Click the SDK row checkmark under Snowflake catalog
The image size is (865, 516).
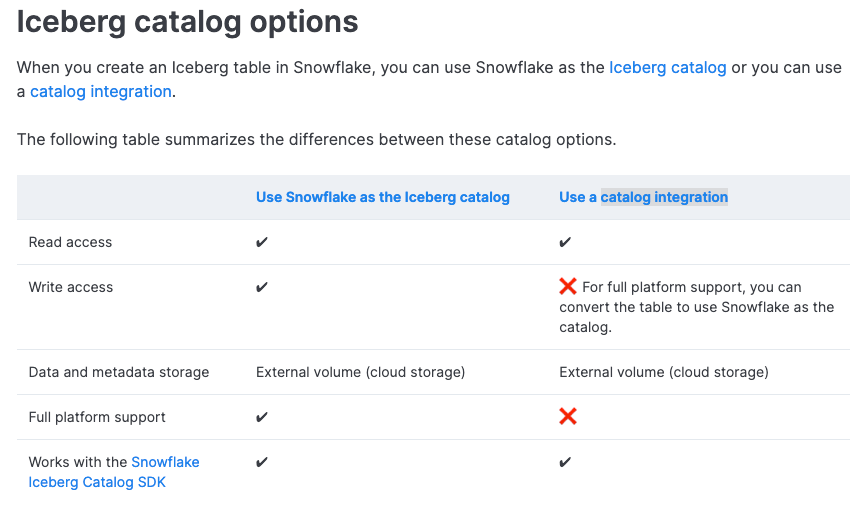click(x=262, y=462)
